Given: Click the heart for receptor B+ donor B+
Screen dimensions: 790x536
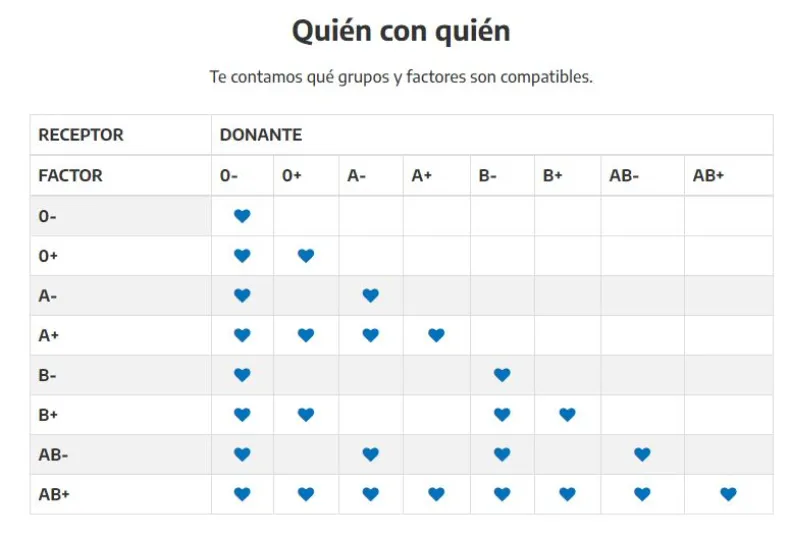Looking at the screenshot, I should pyautogui.click(x=567, y=415).
